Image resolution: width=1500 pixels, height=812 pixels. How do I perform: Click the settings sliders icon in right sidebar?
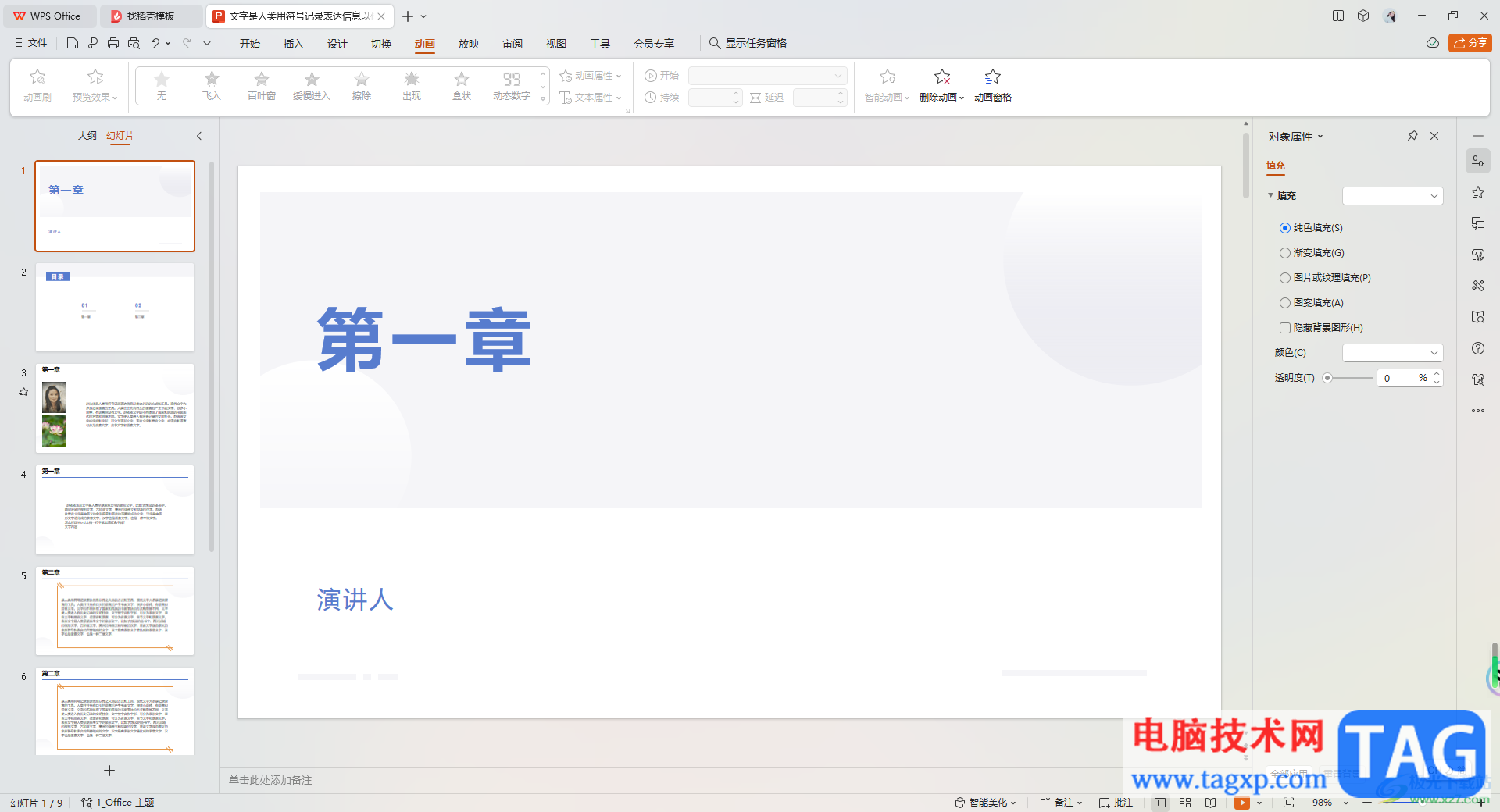pos(1477,161)
